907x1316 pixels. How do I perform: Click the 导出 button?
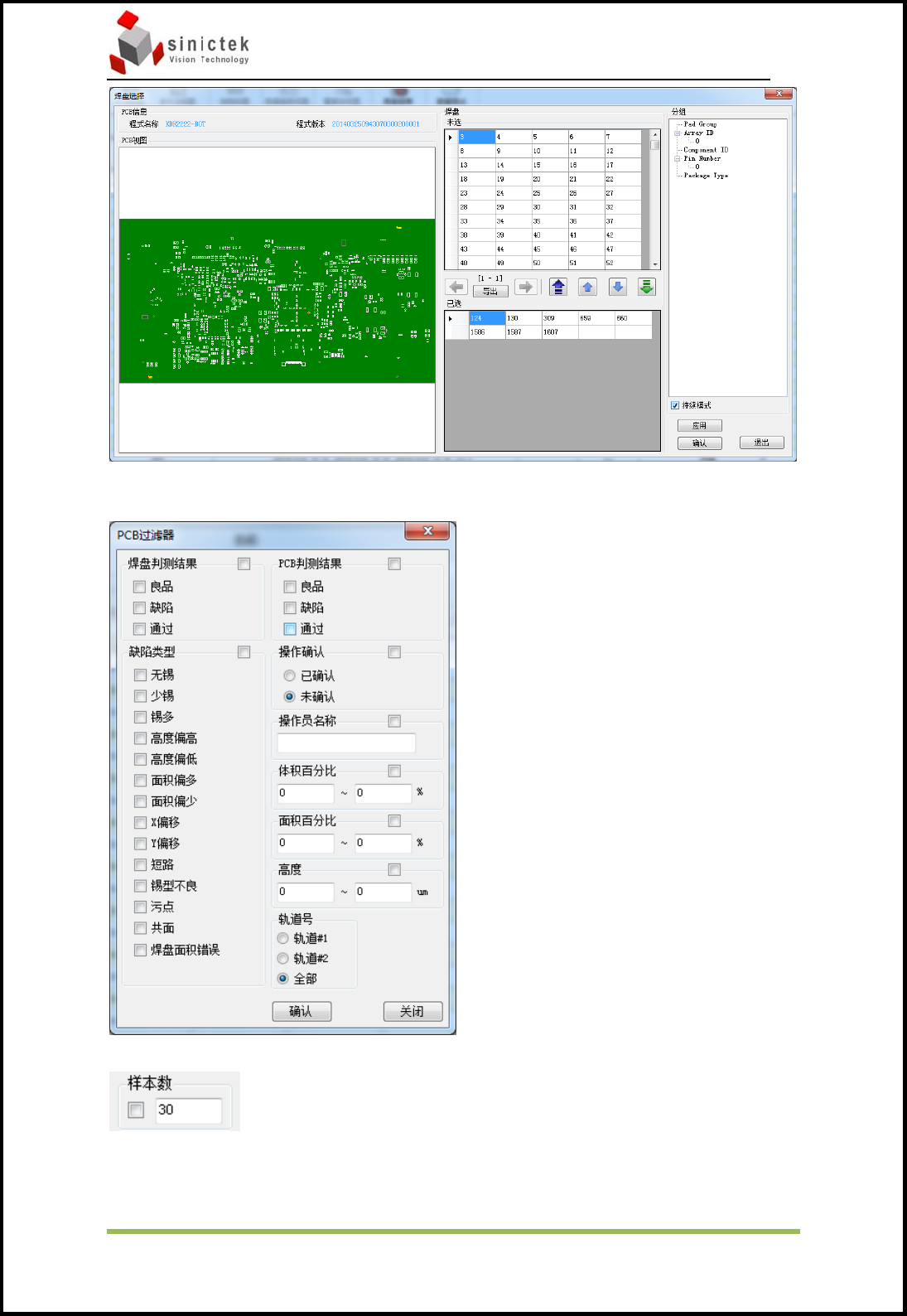490,291
